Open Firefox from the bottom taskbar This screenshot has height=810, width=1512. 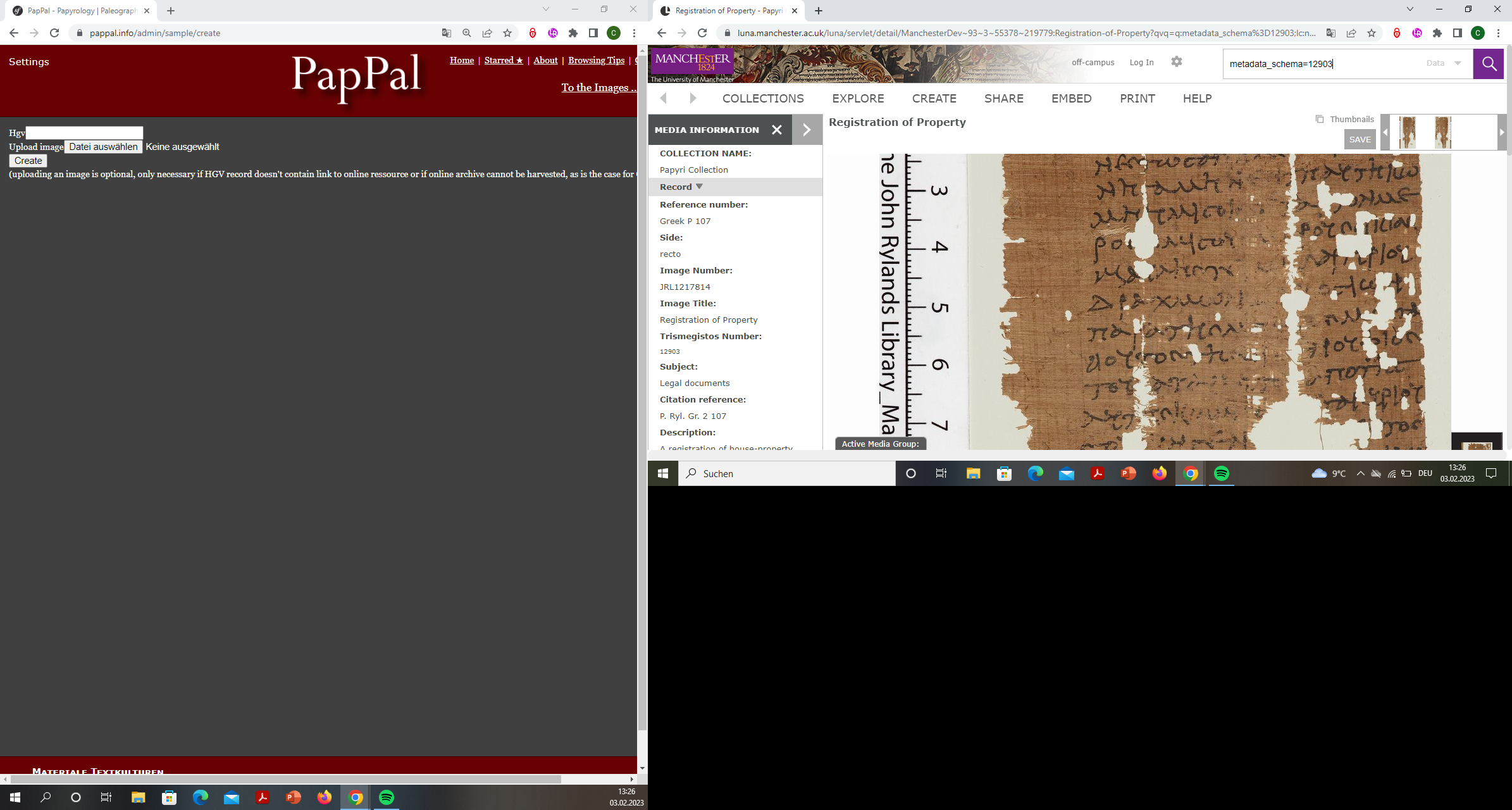(325, 797)
